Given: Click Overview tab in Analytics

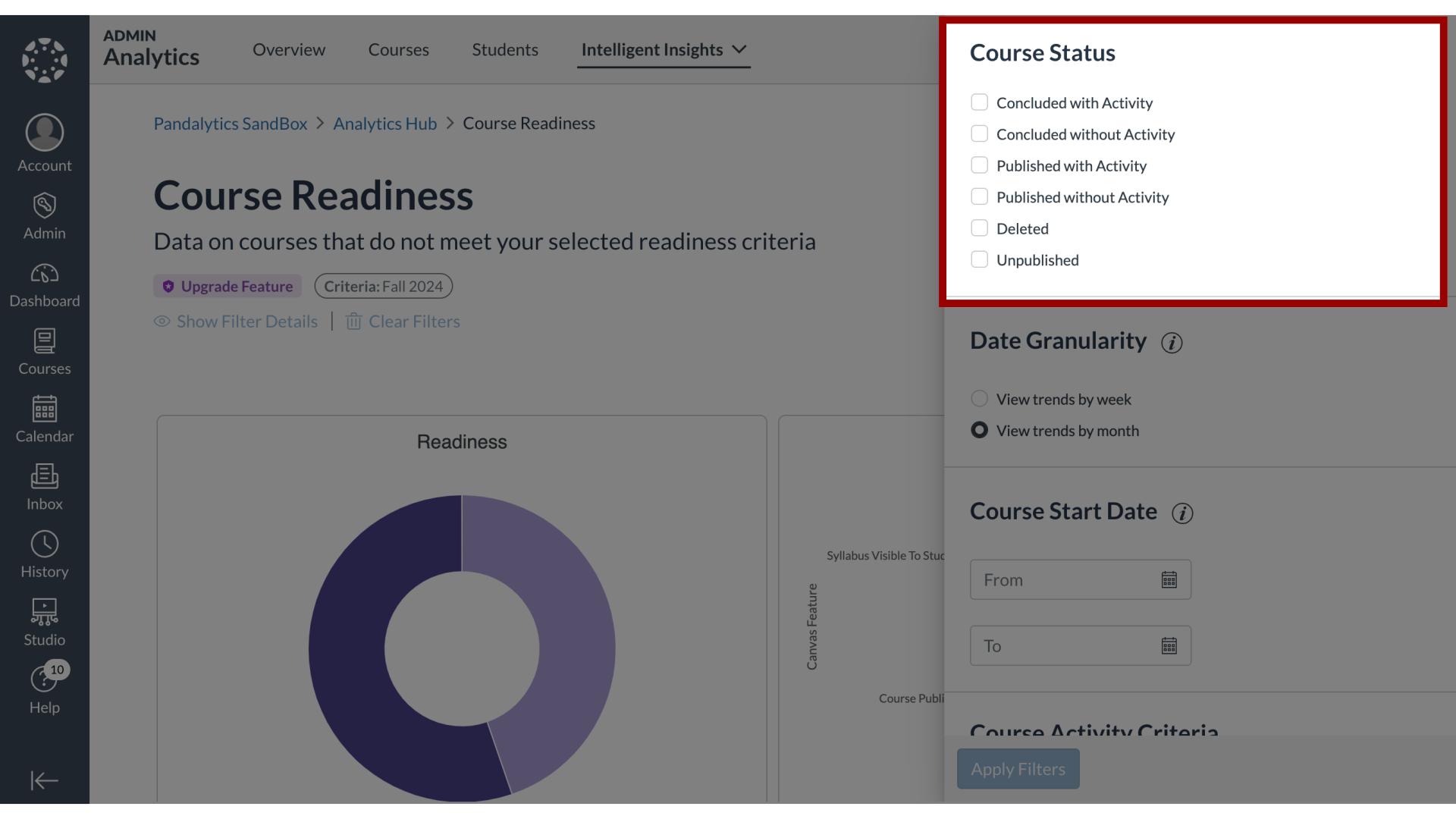Looking at the screenshot, I should (x=289, y=49).
